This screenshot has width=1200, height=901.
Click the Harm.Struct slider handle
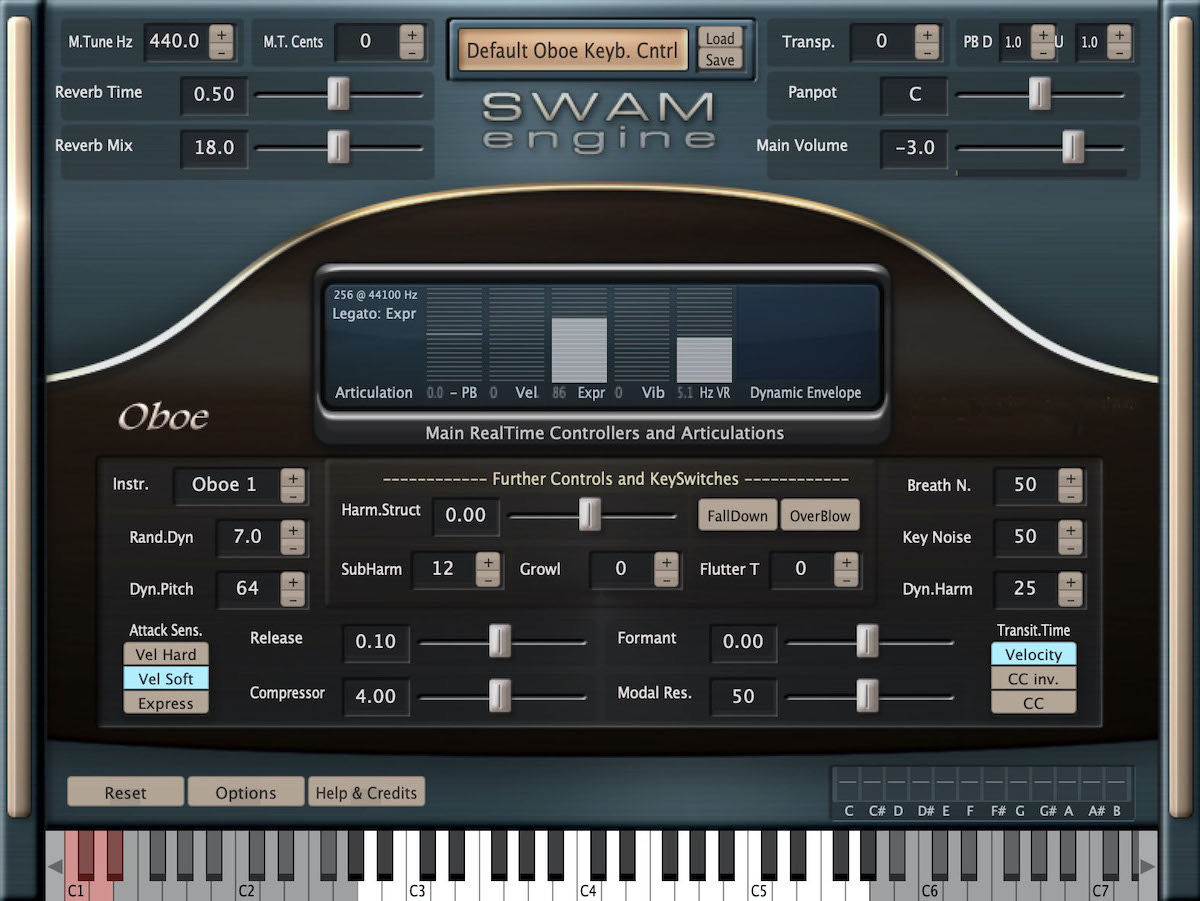click(590, 515)
